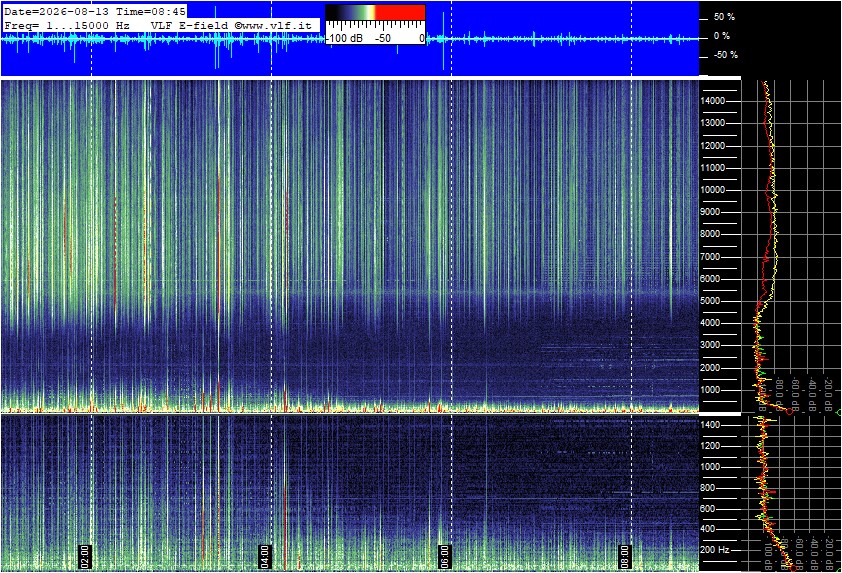Click the 11000 frequency axis label
842x573 pixels.
(712, 168)
